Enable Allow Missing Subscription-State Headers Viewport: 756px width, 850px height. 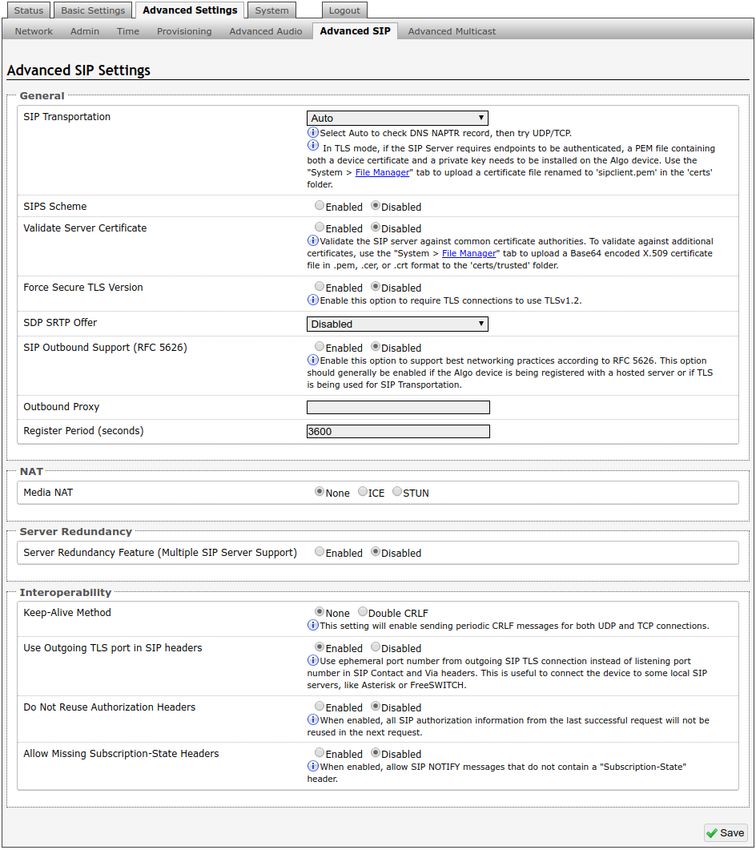(319, 753)
